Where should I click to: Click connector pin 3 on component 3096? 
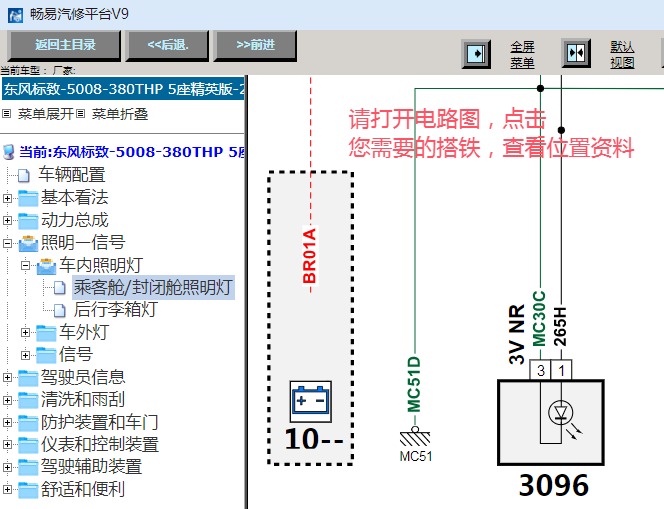[x=540, y=370]
